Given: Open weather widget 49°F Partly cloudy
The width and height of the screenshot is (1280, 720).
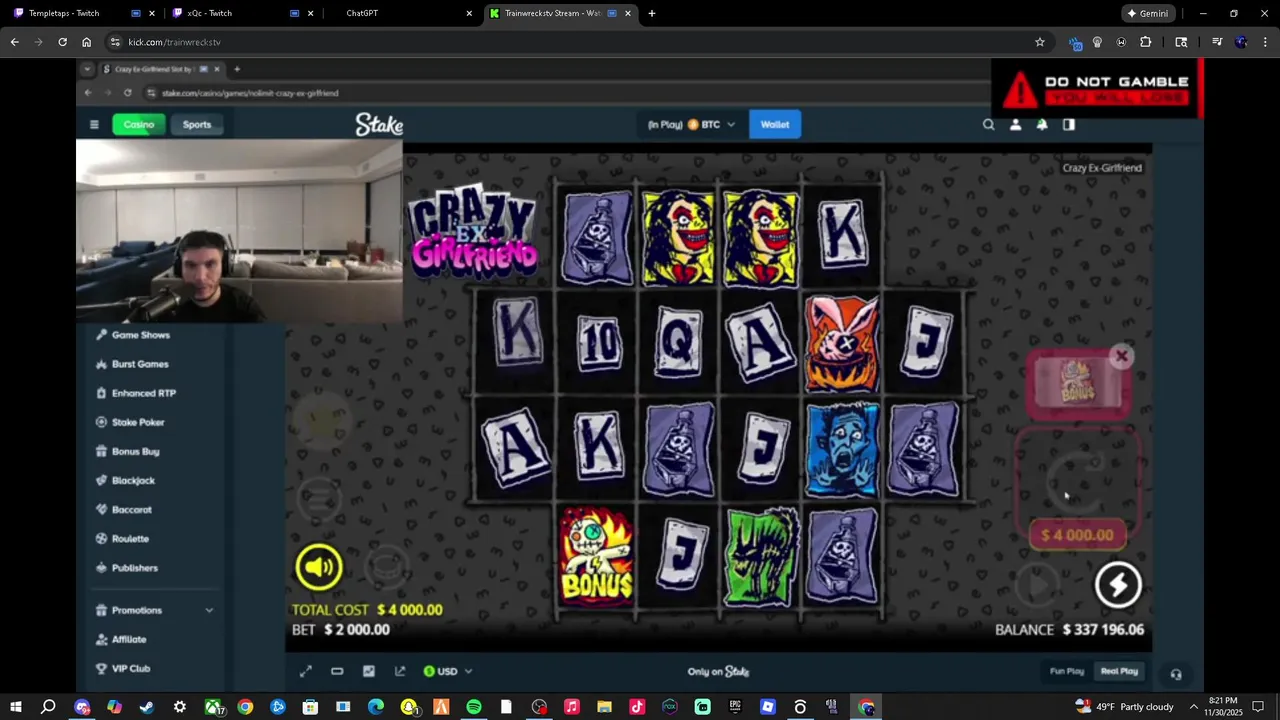Looking at the screenshot, I should [x=1124, y=707].
